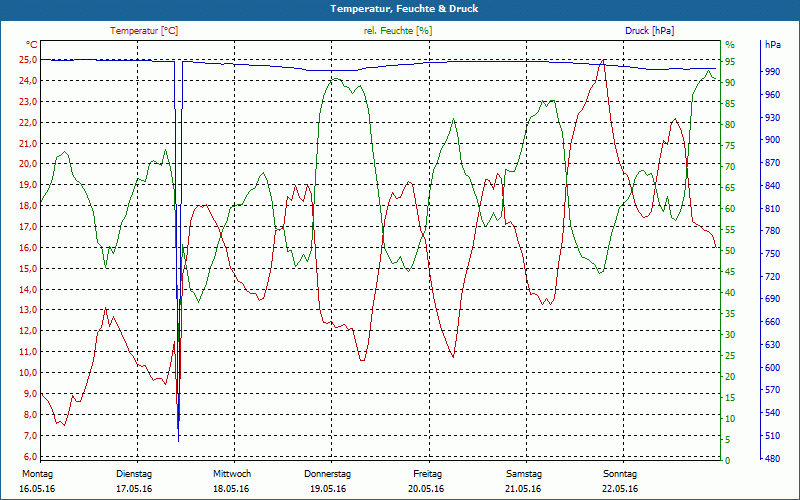Click the 'Dienstag' day label
Image resolution: width=800 pixels, height=500 pixels.
click(134, 474)
